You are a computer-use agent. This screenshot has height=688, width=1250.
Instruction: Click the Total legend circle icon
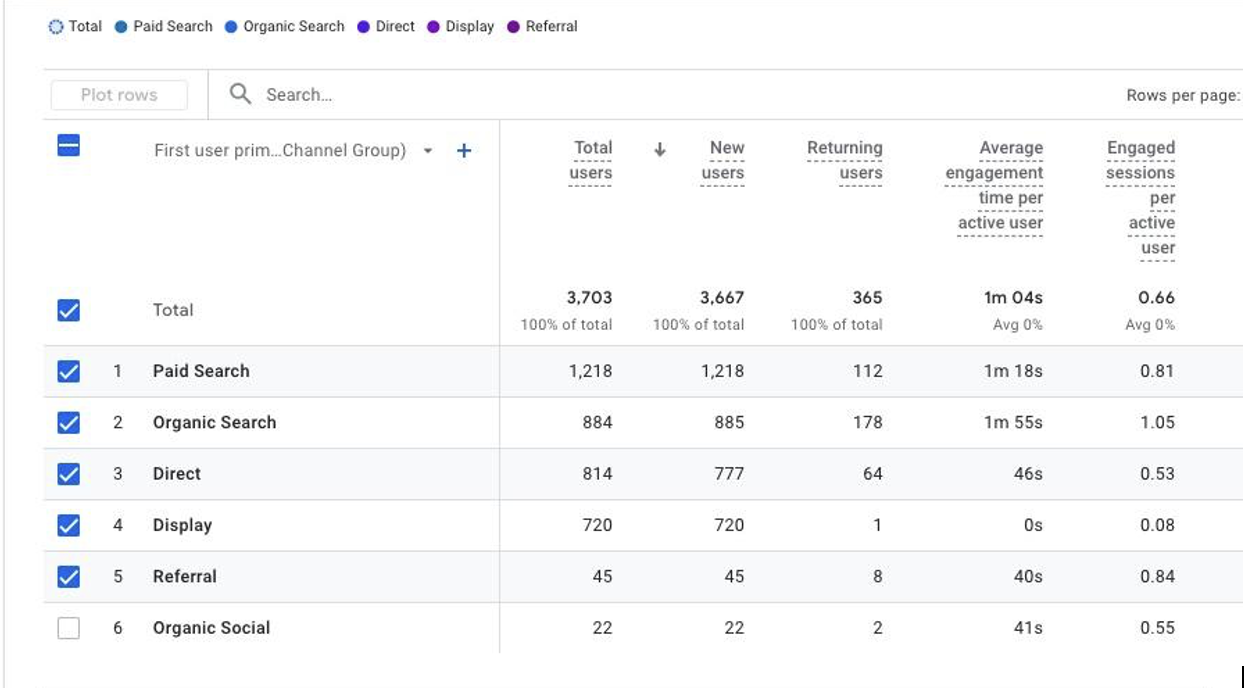(x=56, y=27)
